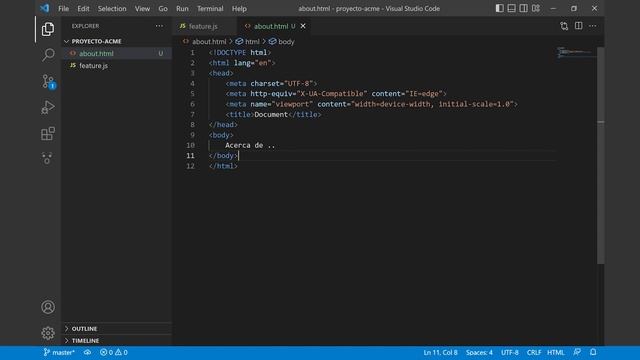This screenshot has width=640, height=360.
Task: Change encoding via UTF-8 indicator
Action: click(x=510, y=352)
